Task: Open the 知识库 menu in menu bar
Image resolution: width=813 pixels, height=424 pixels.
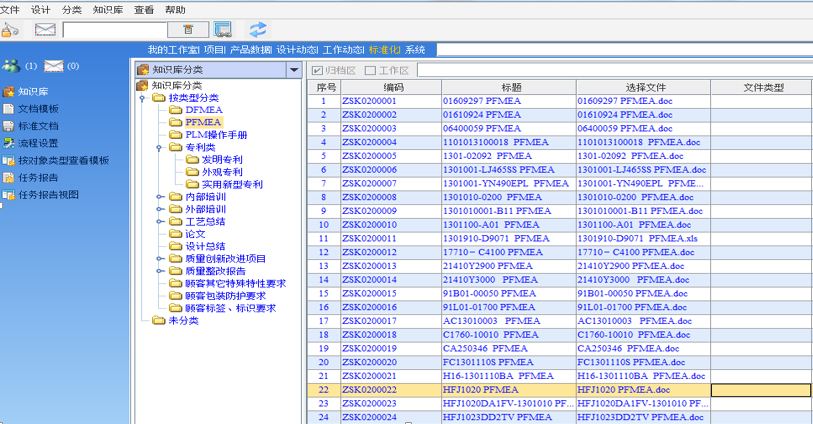Action: click(107, 9)
